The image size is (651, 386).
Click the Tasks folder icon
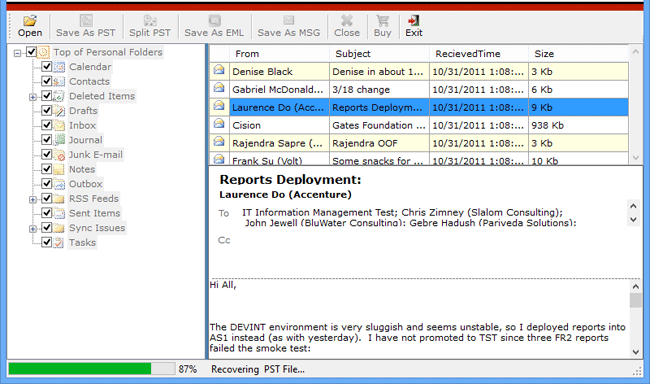tap(59, 242)
